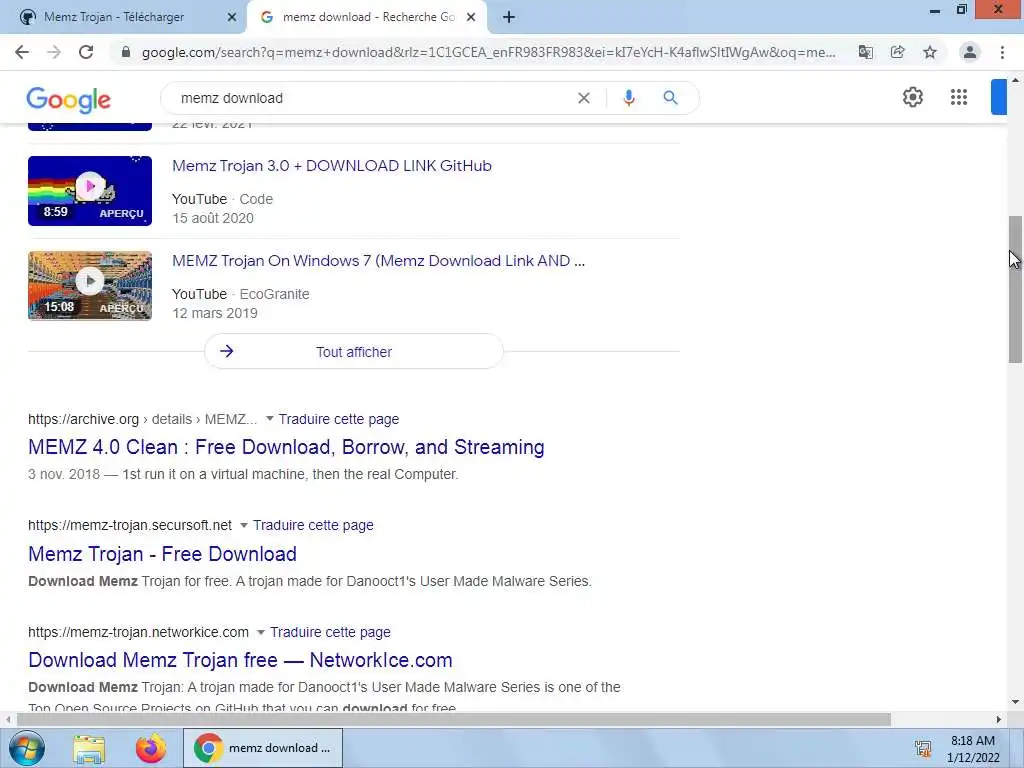1024x768 pixels.
Task: Open Windows Explorer from taskbar
Action: (x=89, y=748)
